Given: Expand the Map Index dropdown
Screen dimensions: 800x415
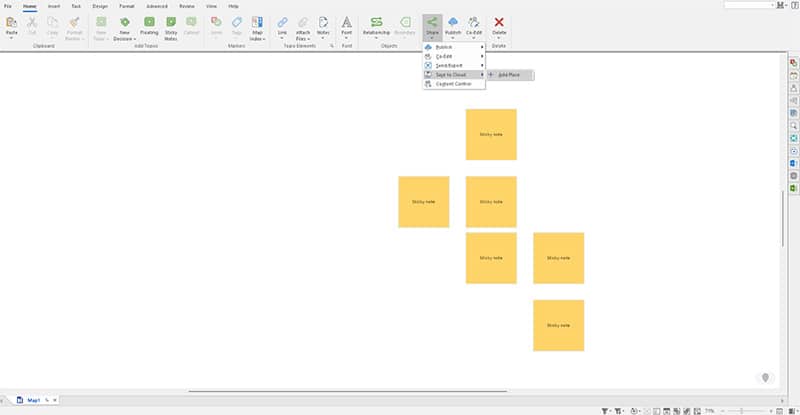Looking at the screenshot, I should click(257, 38).
